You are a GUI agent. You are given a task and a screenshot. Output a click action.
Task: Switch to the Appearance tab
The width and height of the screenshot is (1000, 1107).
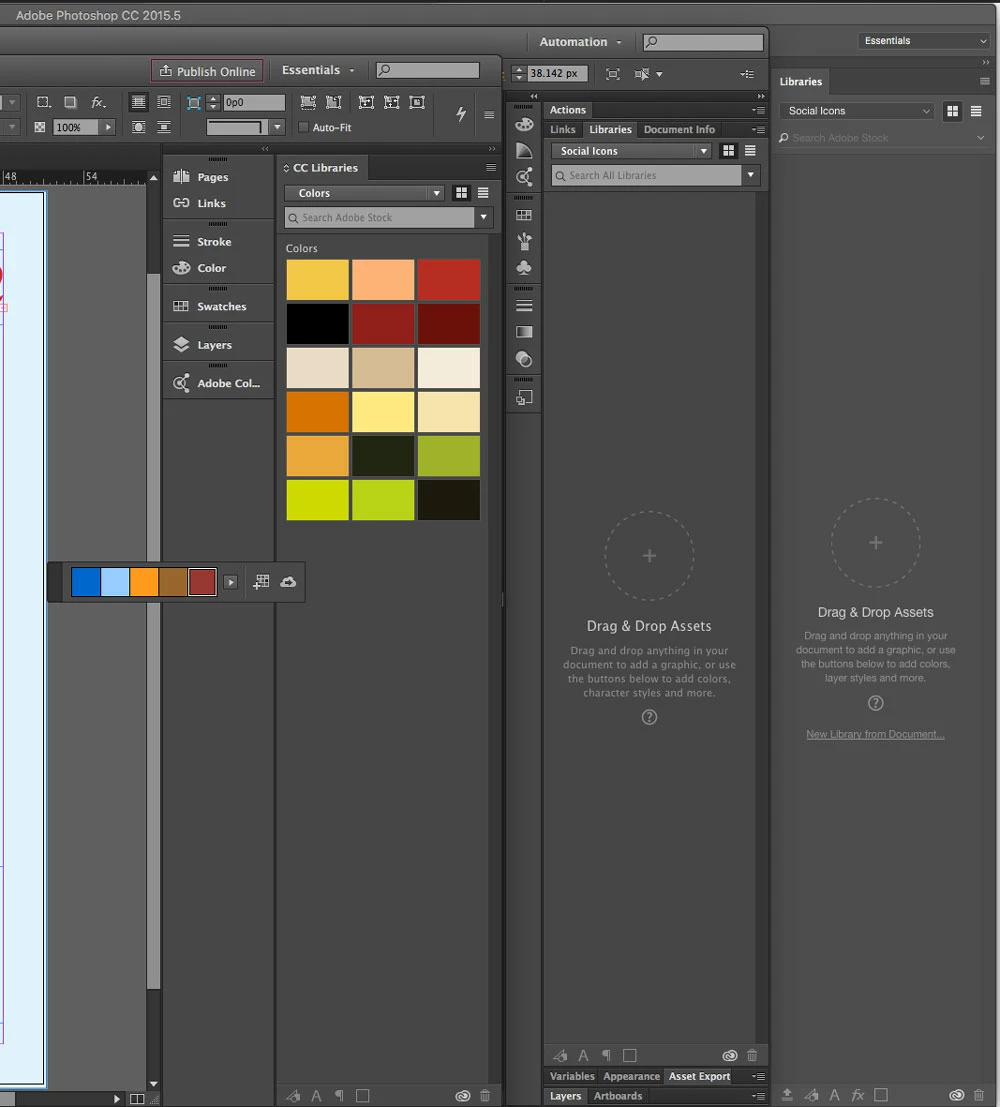[x=631, y=1076]
